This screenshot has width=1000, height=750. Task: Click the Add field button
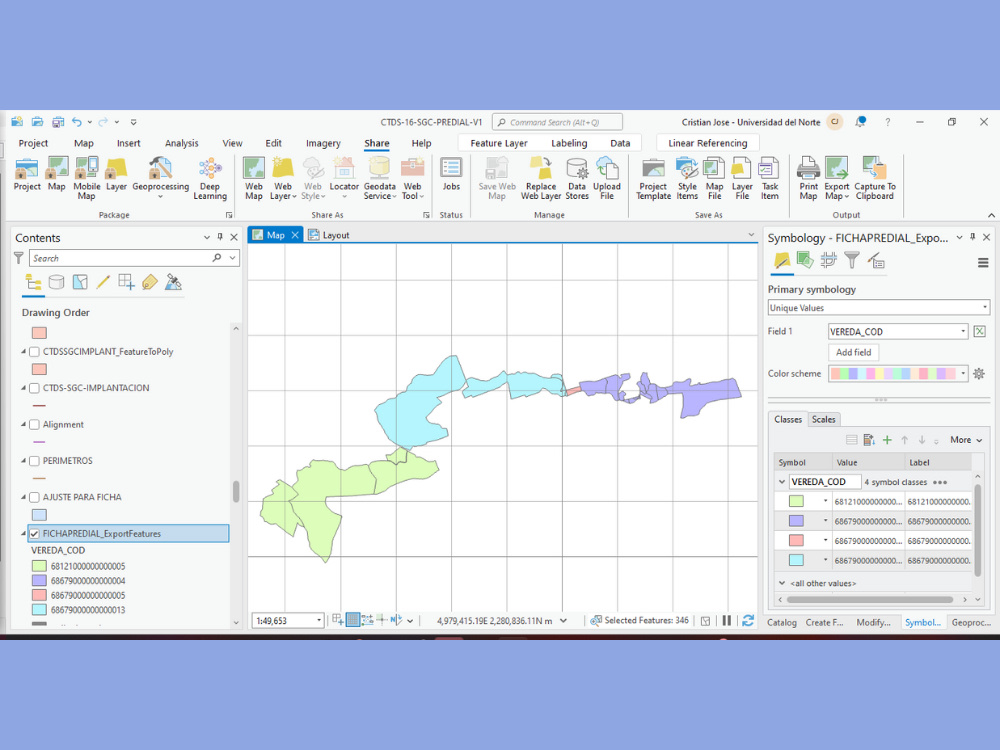[x=853, y=352]
